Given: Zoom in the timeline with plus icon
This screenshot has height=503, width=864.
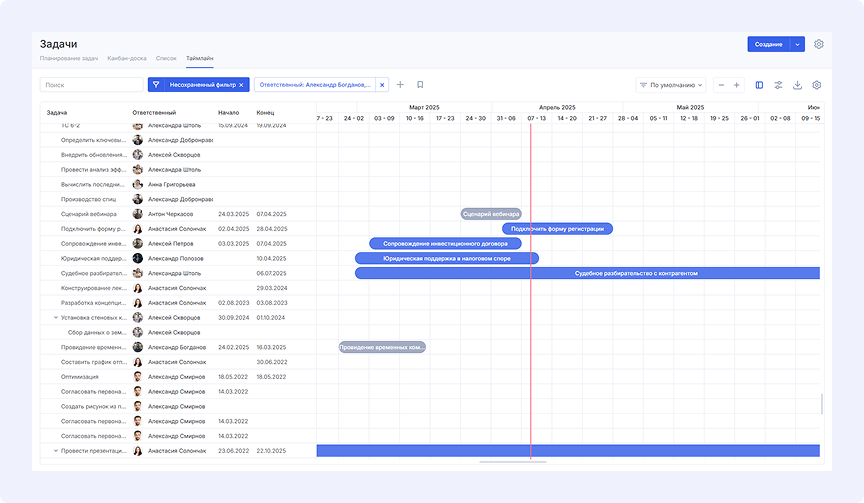Looking at the screenshot, I should pos(737,85).
